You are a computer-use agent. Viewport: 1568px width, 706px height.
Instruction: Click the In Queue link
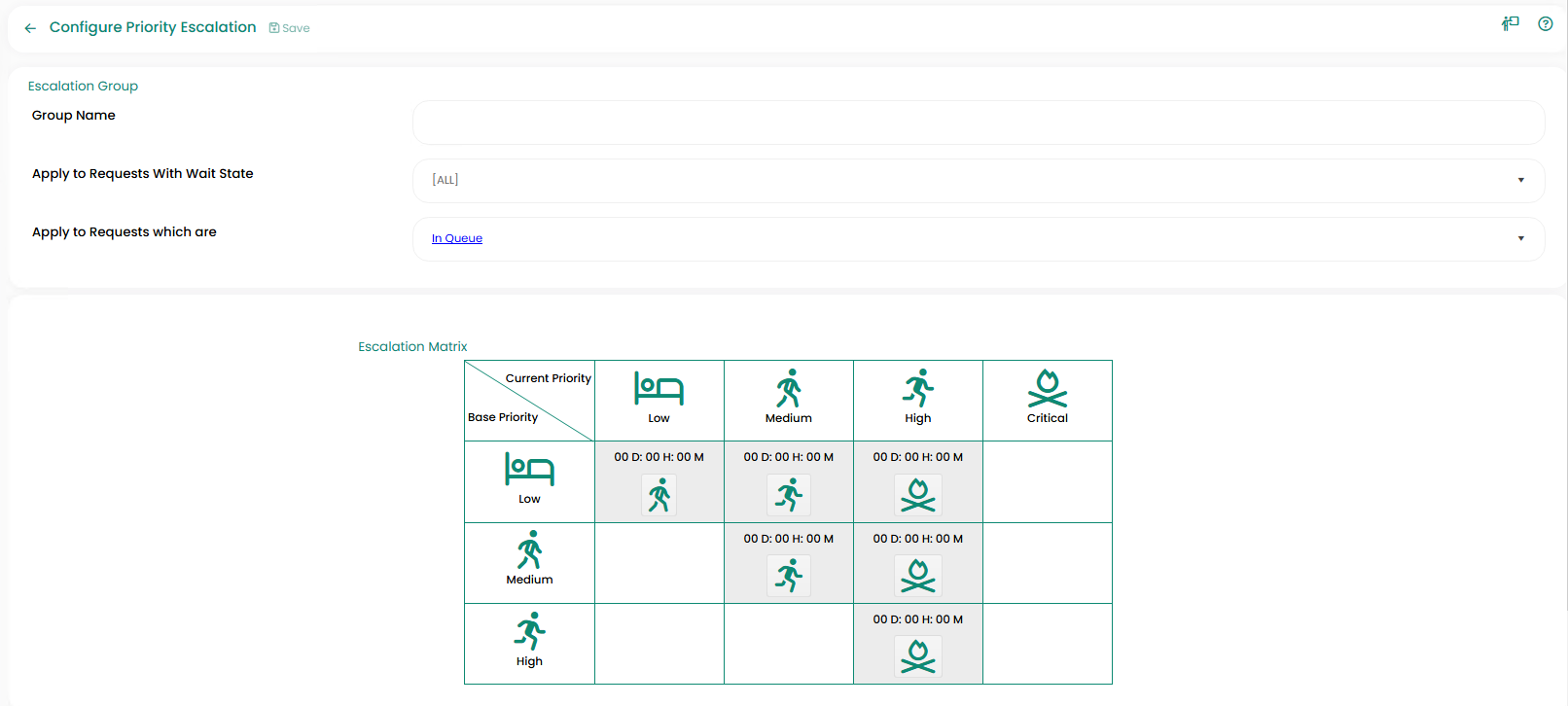456,238
